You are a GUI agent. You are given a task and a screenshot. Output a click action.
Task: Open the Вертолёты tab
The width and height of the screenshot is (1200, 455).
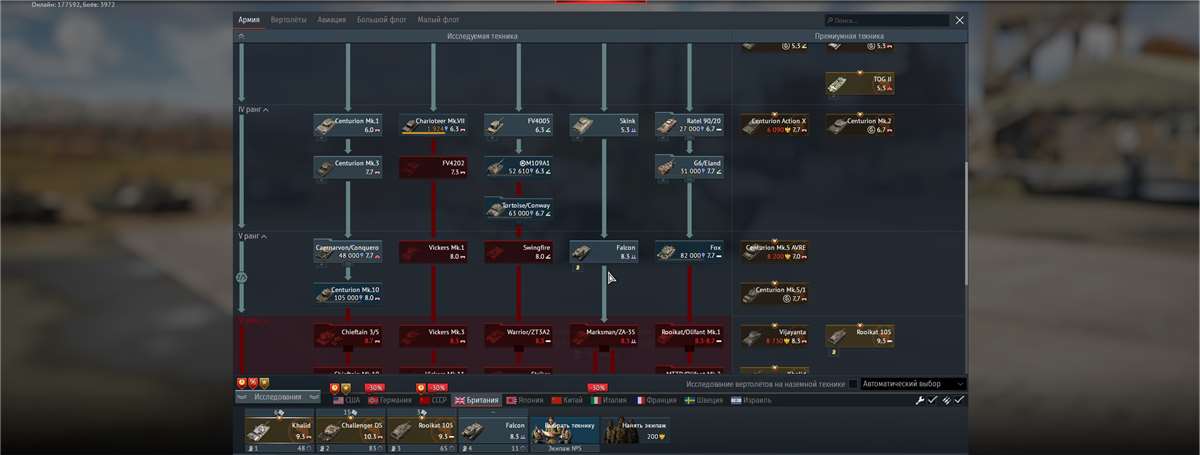289,20
